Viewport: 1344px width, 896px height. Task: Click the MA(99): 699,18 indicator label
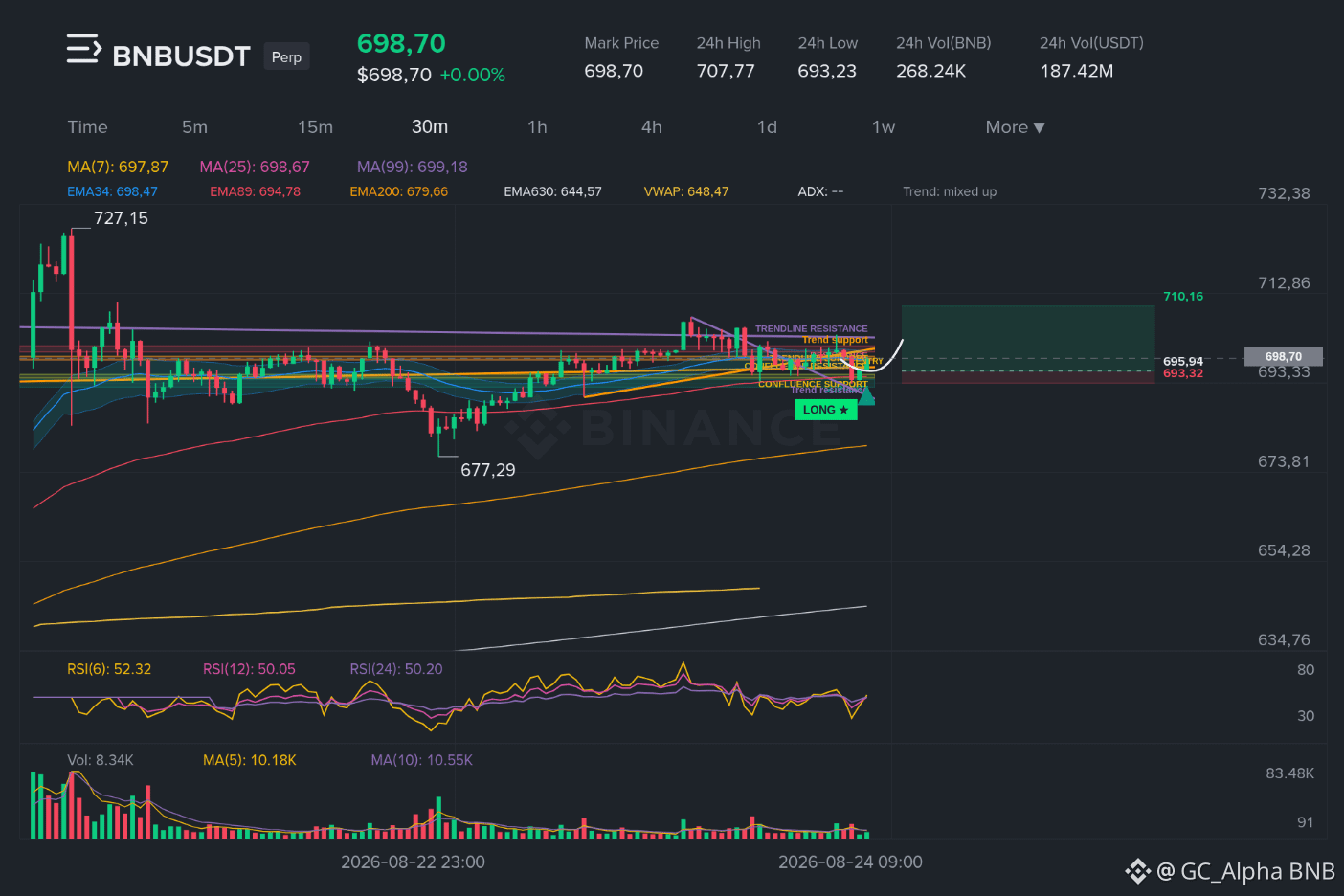pyautogui.click(x=413, y=167)
